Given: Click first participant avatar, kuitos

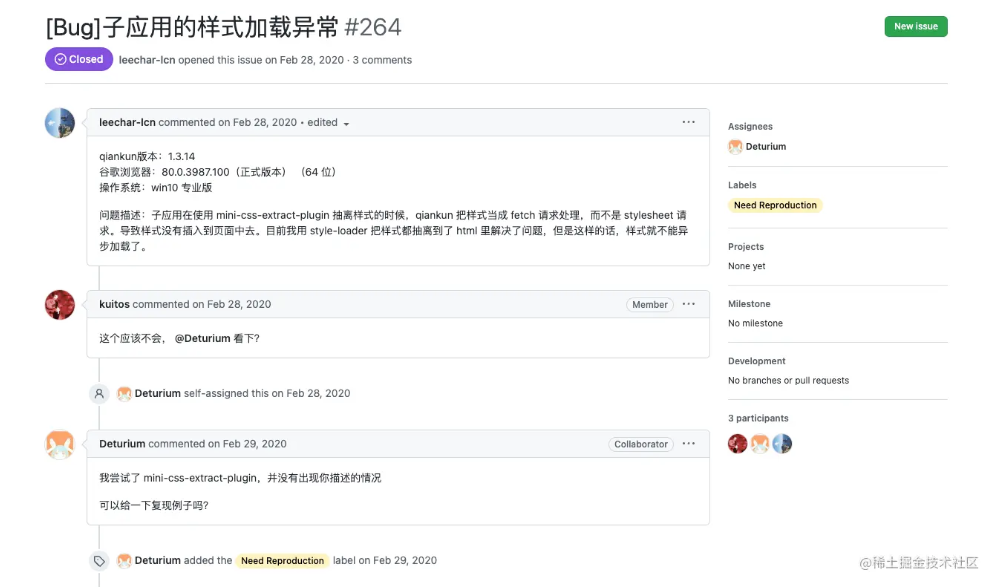Looking at the screenshot, I should (737, 444).
